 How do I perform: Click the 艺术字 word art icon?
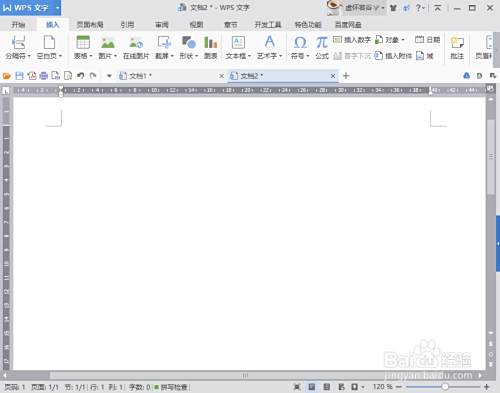point(269,42)
